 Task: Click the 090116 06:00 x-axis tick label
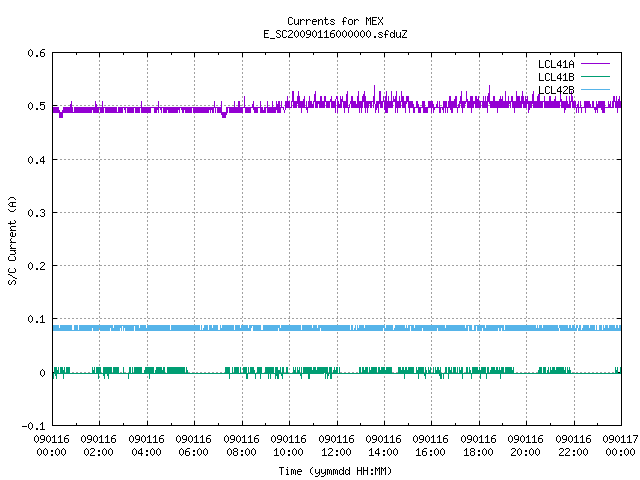click(193, 446)
